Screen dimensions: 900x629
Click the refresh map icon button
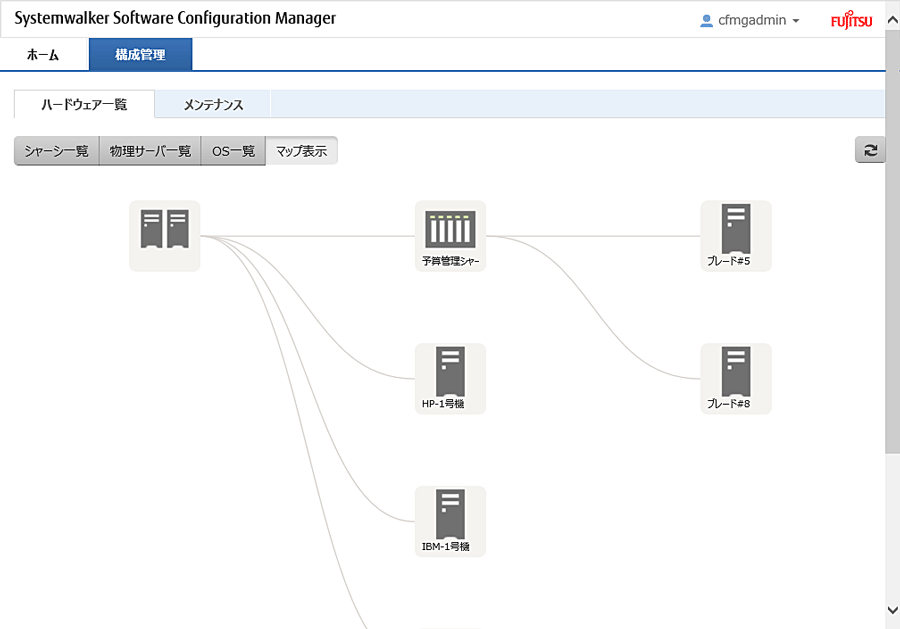point(870,150)
